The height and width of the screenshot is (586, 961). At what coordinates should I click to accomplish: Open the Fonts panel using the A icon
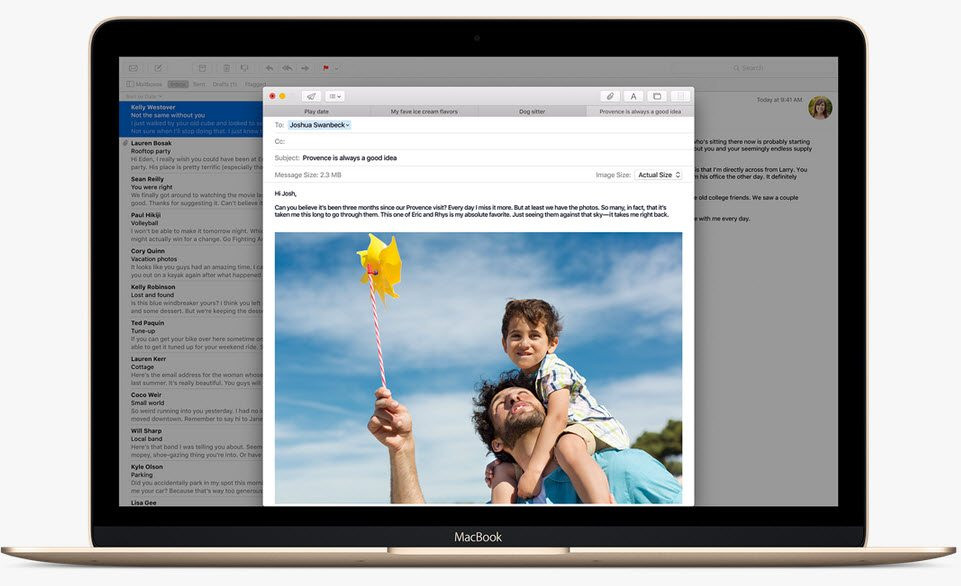tap(632, 96)
